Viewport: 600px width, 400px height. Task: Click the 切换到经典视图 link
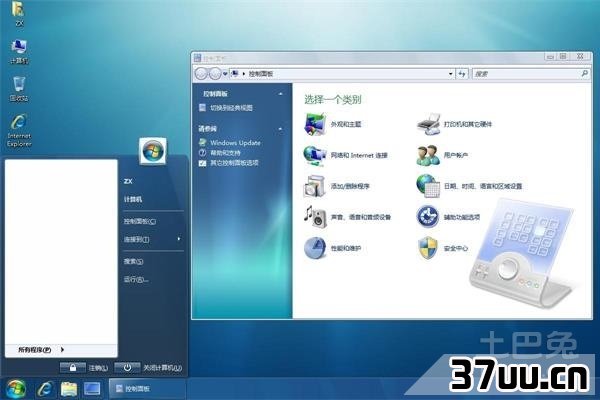(x=231, y=108)
